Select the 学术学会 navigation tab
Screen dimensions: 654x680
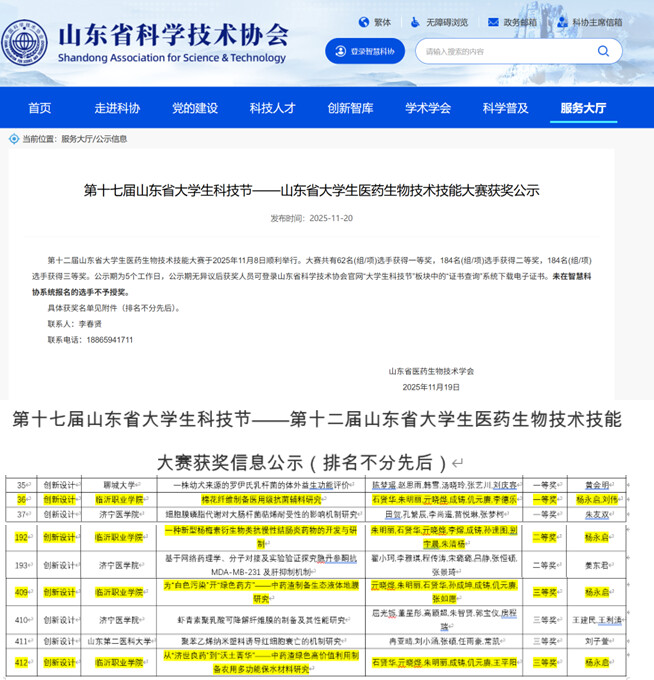pos(428,108)
